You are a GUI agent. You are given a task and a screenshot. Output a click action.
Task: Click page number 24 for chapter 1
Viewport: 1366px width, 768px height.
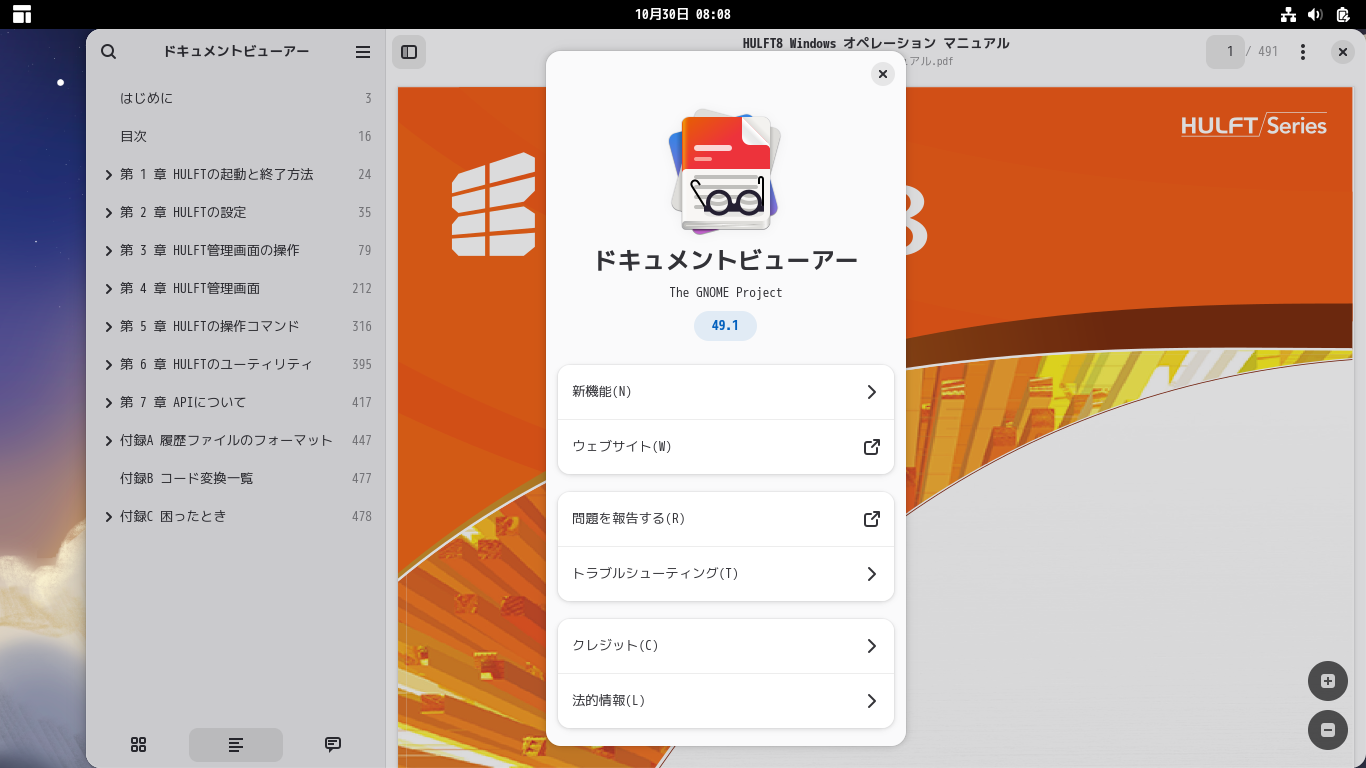click(x=365, y=175)
